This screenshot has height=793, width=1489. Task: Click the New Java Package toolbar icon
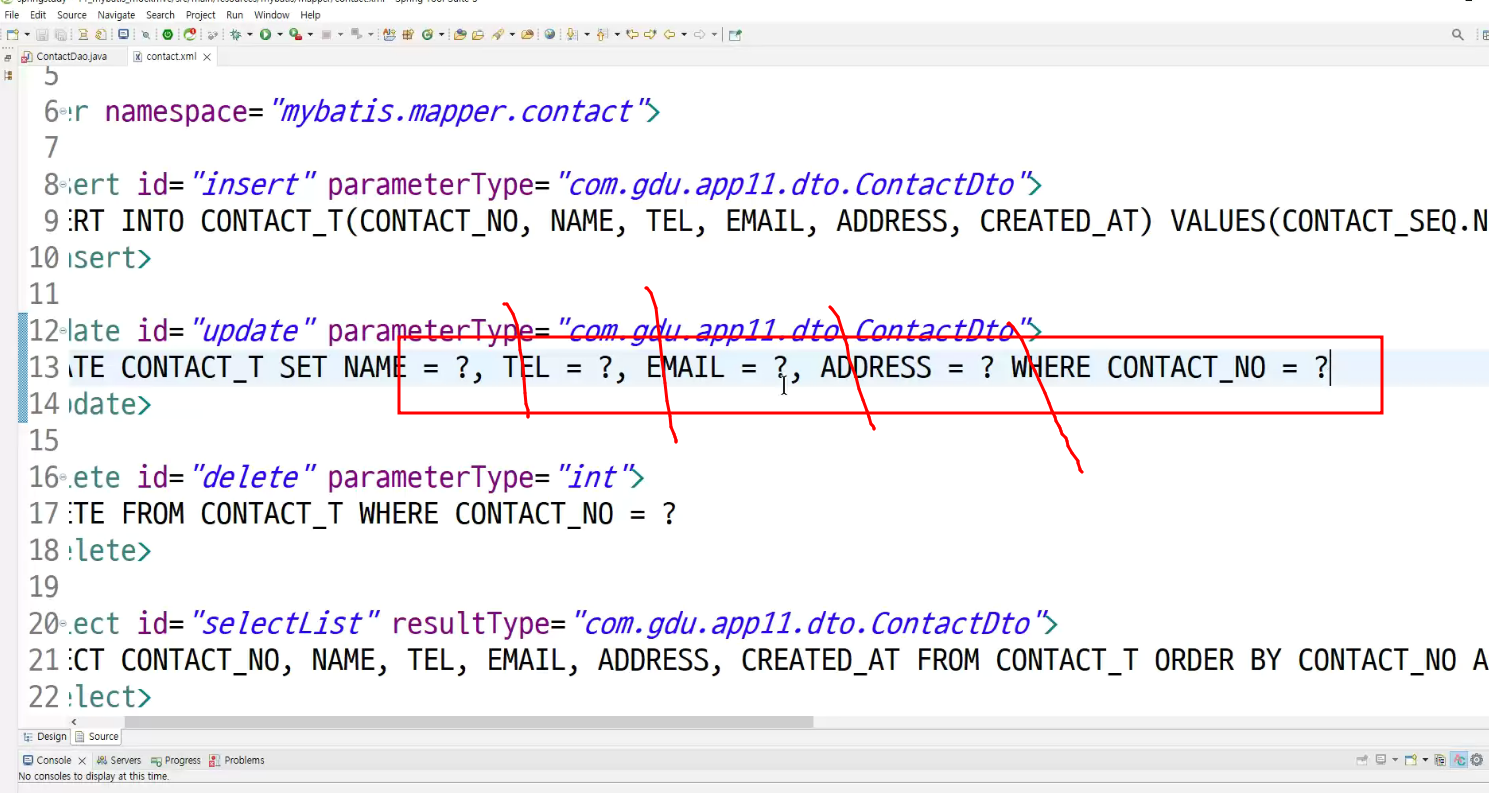tap(408, 34)
